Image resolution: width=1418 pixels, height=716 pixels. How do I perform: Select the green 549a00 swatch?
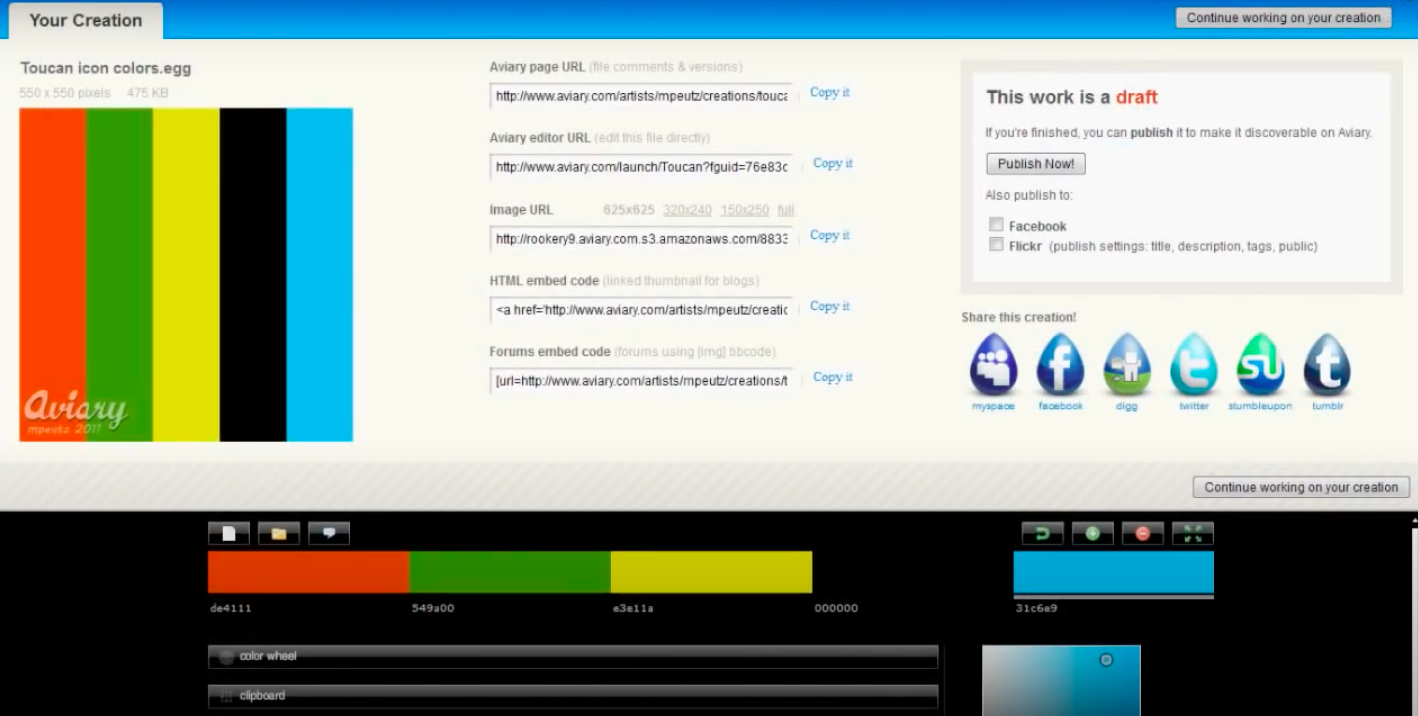(x=510, y=572)
